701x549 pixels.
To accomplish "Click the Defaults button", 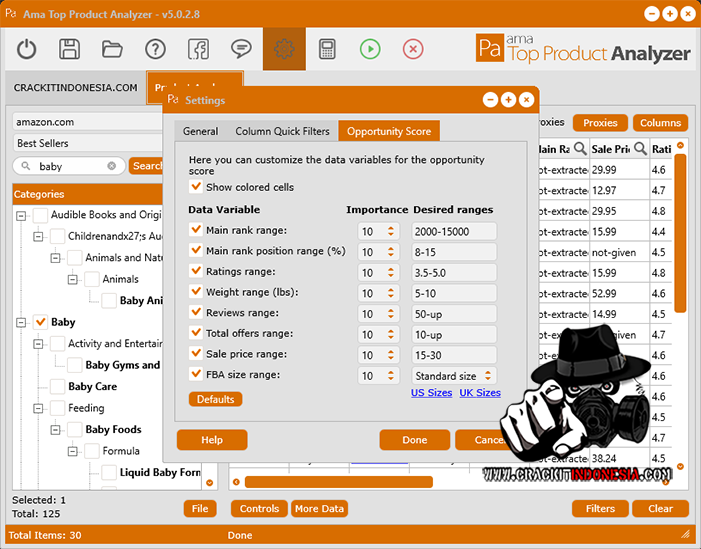I will point(215,399).
